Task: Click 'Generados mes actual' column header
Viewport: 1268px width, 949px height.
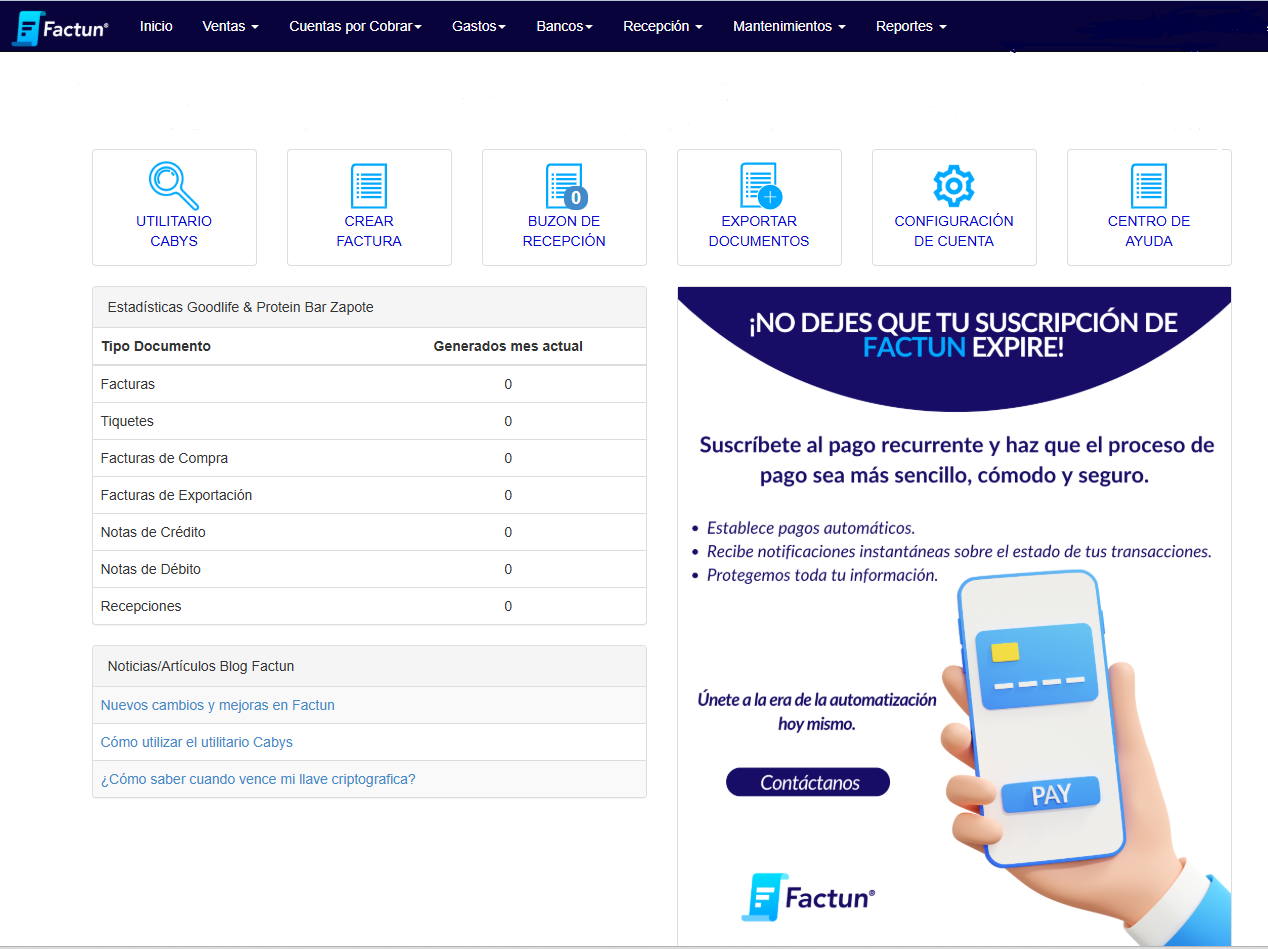Action: click(508, 346)
